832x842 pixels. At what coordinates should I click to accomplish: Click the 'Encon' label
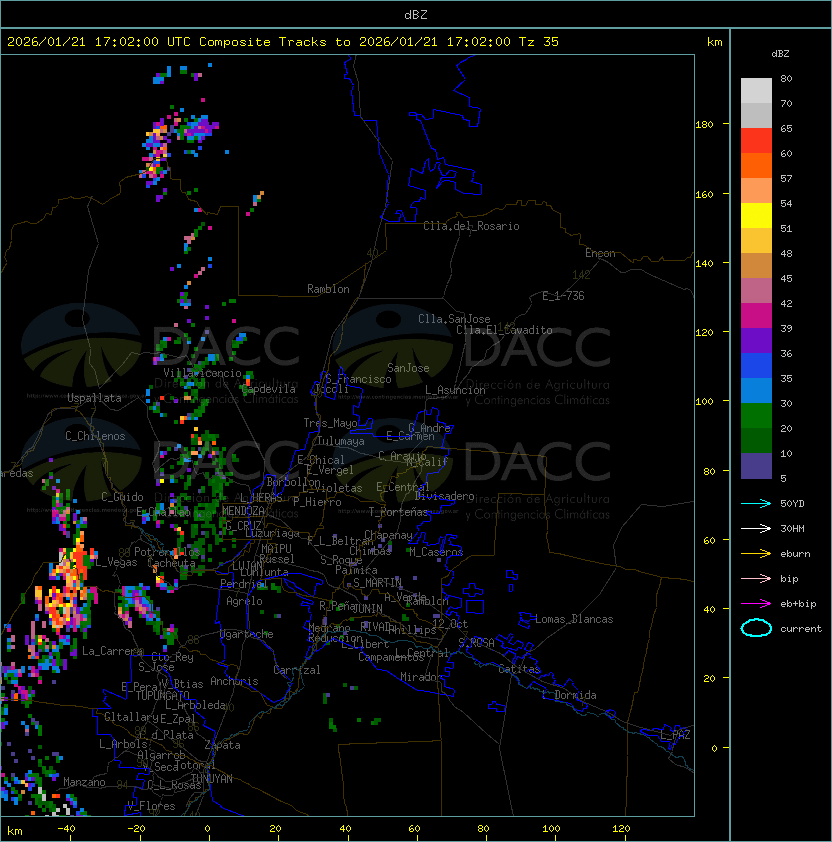pyautogui.click(x=600, y=253)
